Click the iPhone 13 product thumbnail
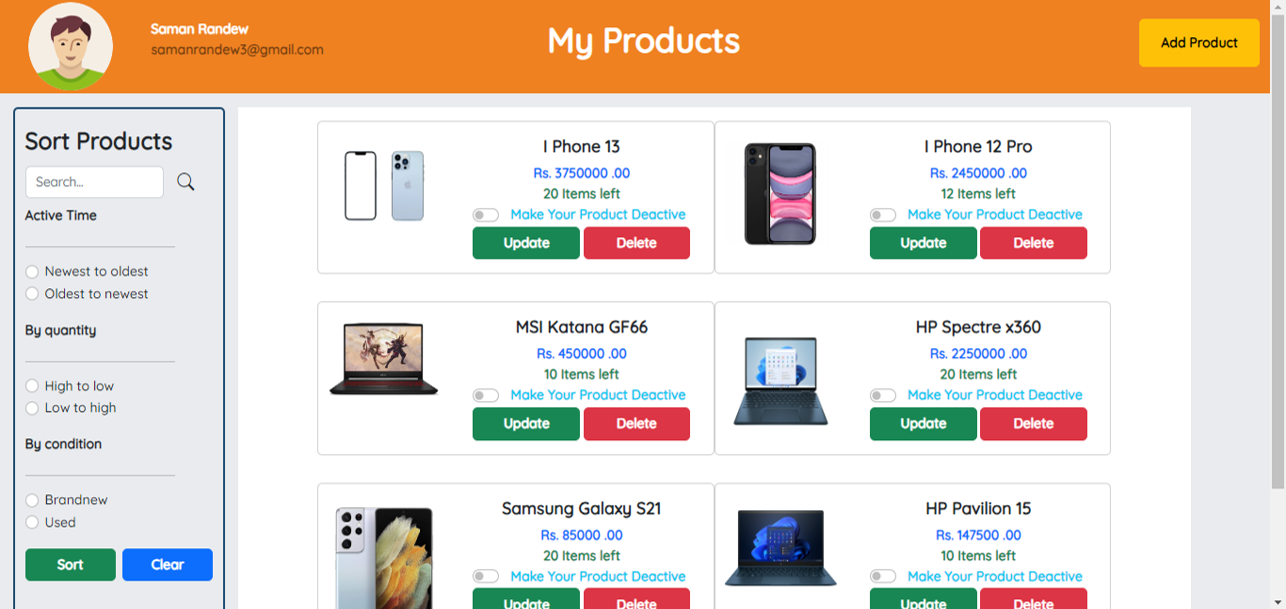The height and width of the screenshot is (609, 1286). coord(383,185)
